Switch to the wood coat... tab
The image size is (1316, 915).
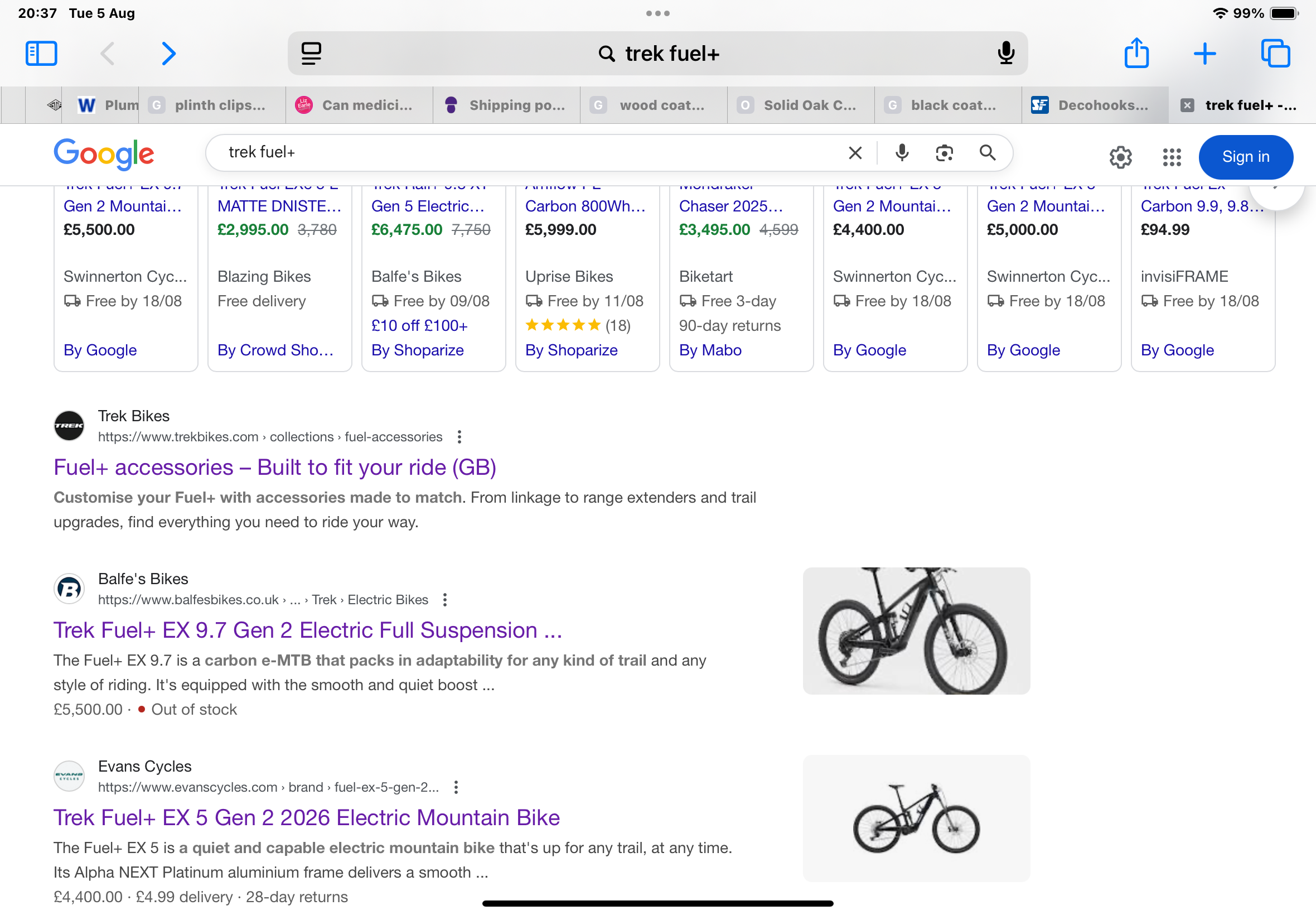click(x=654, y=105)
